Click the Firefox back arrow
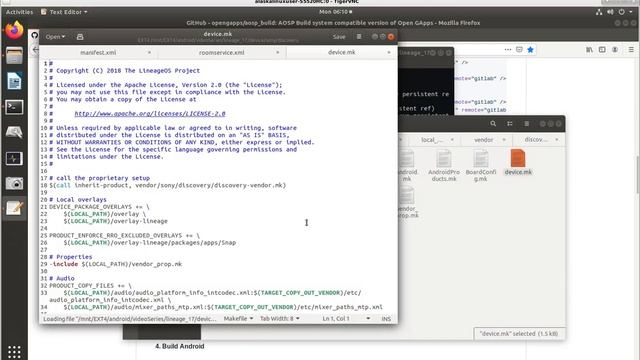Screen dimensions: 640x360 [35, 50]
